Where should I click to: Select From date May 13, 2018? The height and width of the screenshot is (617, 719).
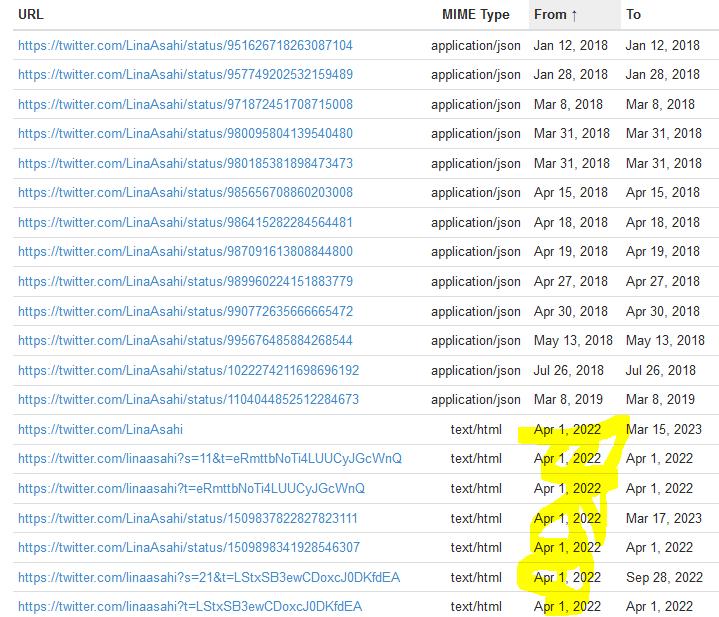coord(573,341)
